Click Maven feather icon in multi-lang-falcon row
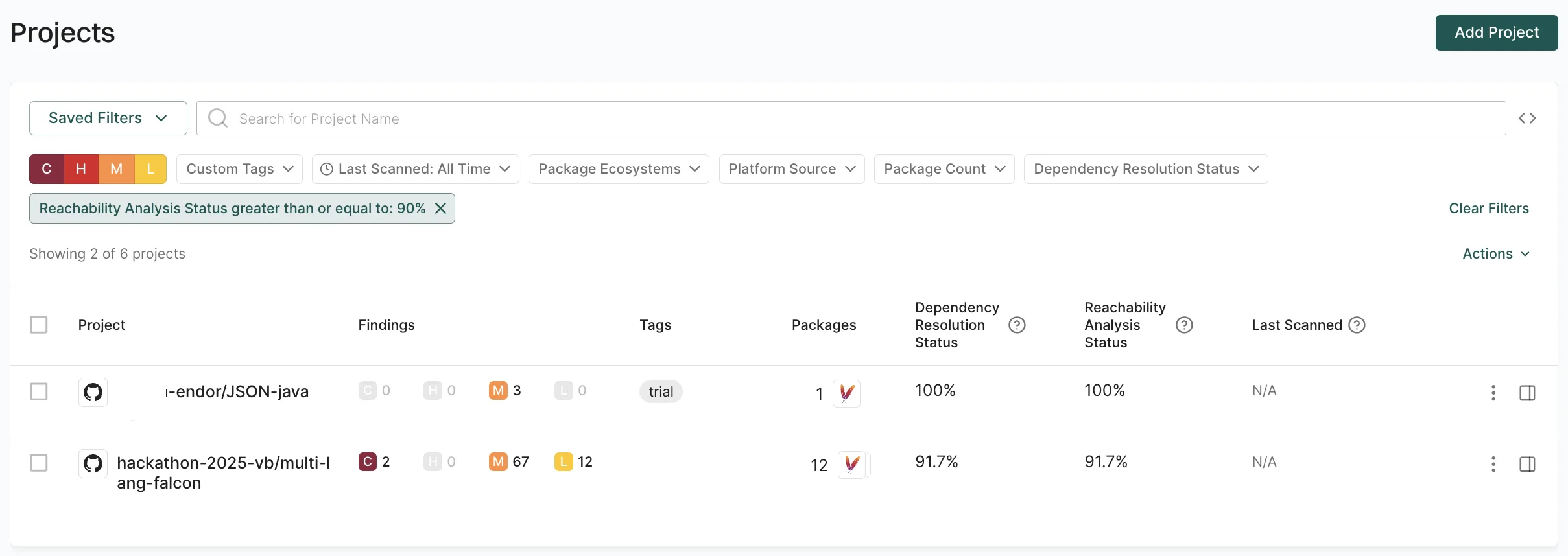The width and height of the screenshot is (1568, 556). 852,465
